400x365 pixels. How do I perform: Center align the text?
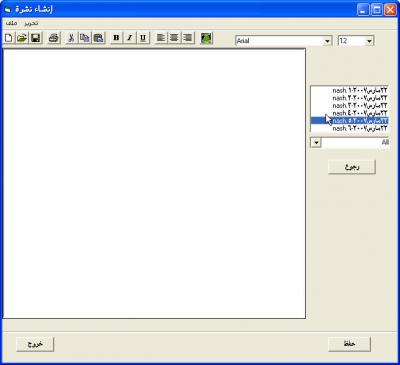pos(174,38)
